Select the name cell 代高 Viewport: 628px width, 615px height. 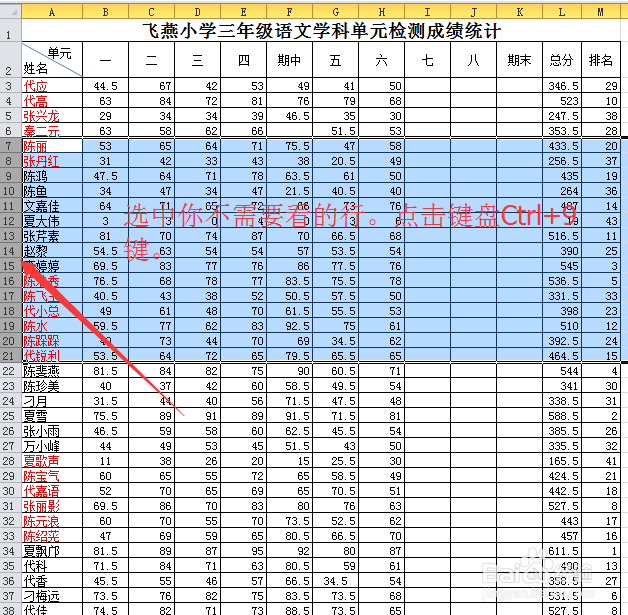(52, 100)
